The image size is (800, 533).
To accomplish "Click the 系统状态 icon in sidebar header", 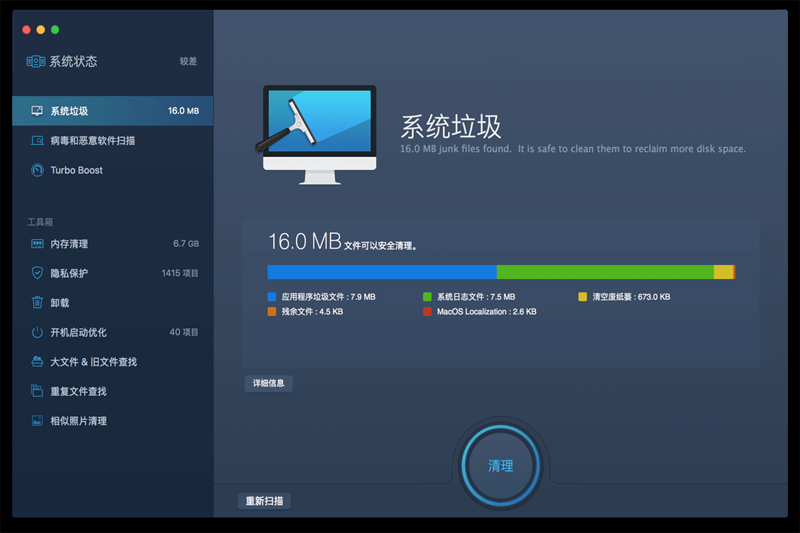I will point(36,61).
